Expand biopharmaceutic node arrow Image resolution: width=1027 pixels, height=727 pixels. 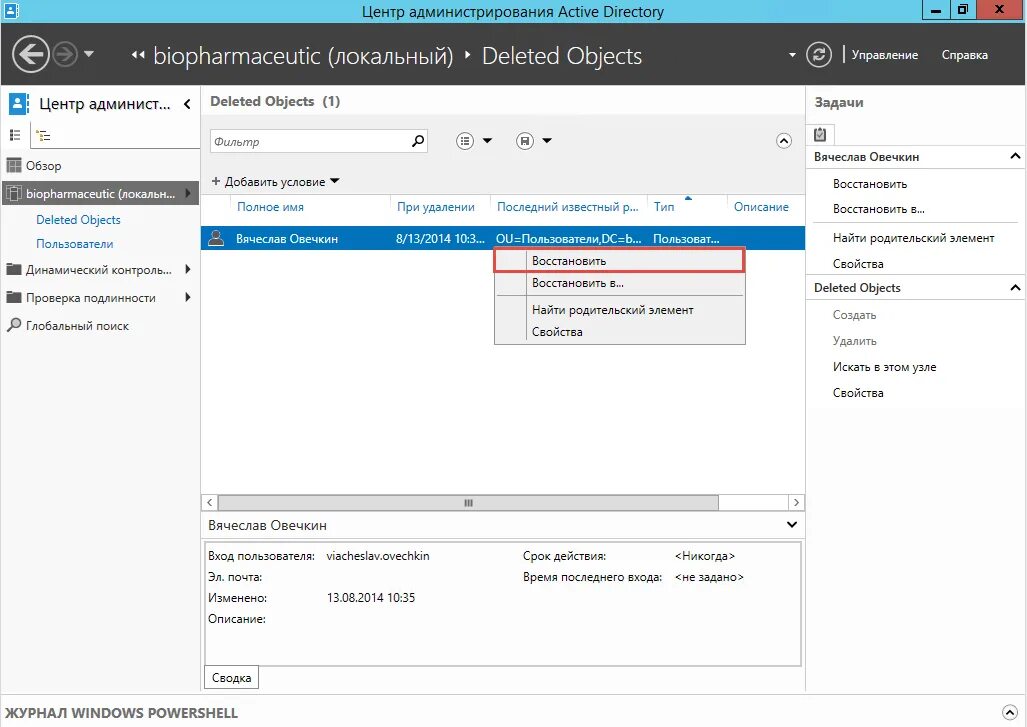click(188, 193)
